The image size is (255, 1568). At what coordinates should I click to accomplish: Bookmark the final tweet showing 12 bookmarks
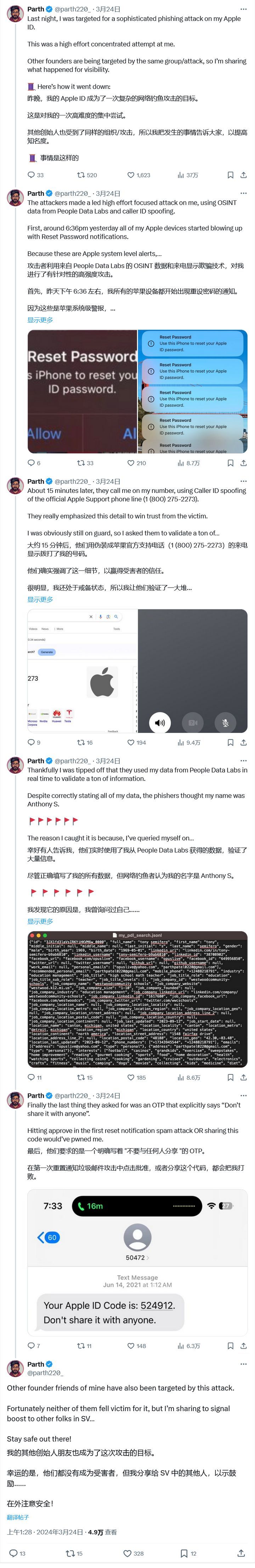(188, 1553)
